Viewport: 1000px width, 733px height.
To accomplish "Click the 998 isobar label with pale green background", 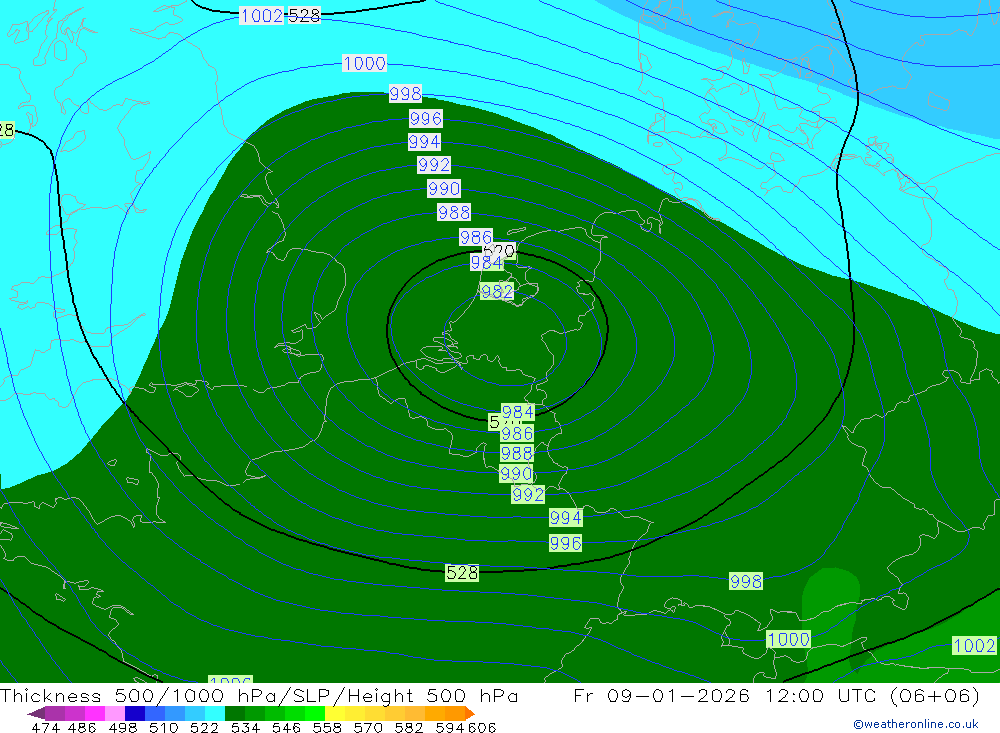I will click(x=746, y=581).
